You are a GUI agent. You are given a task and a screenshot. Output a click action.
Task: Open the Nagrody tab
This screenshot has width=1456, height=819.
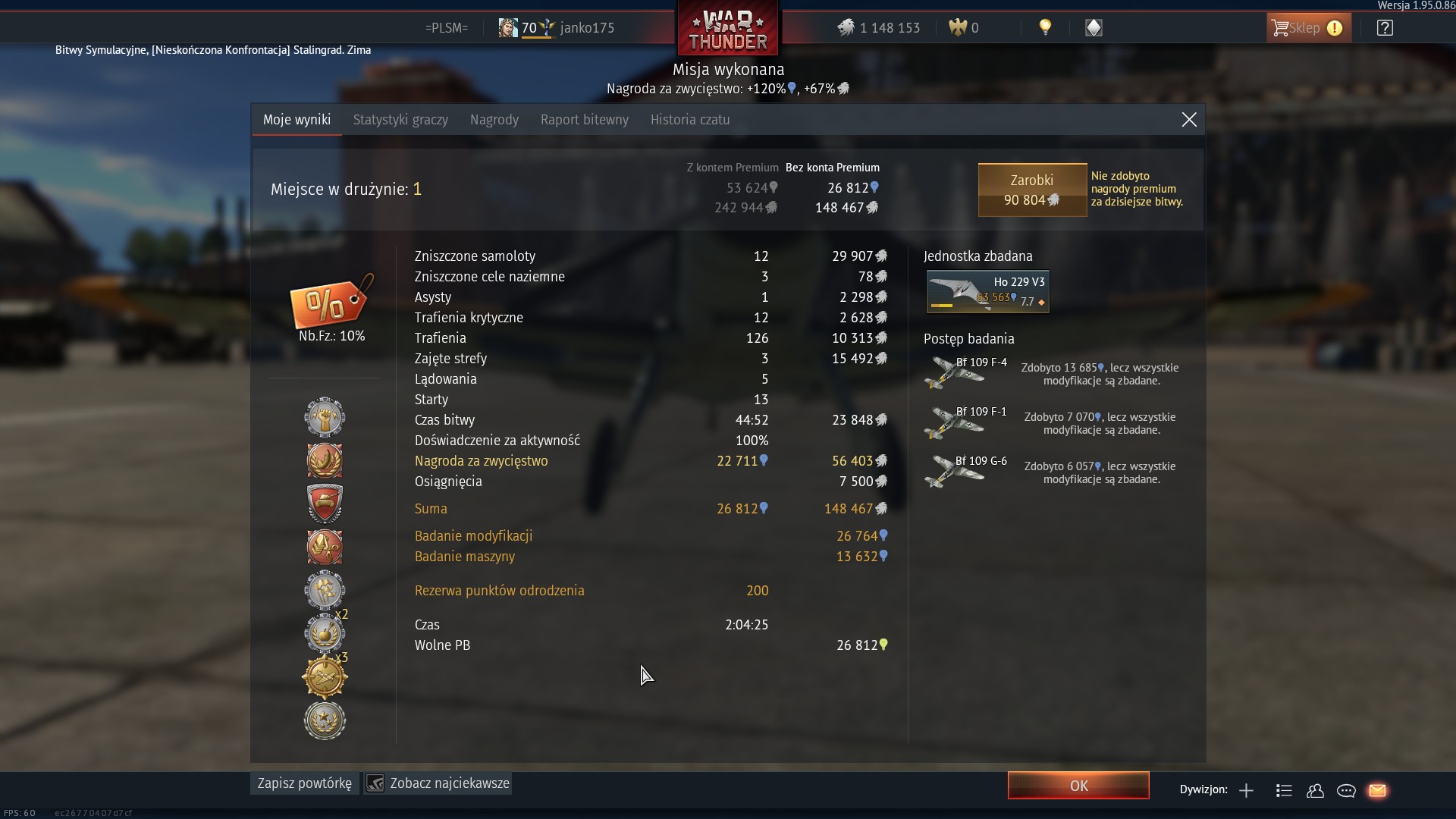click(494, 120)
